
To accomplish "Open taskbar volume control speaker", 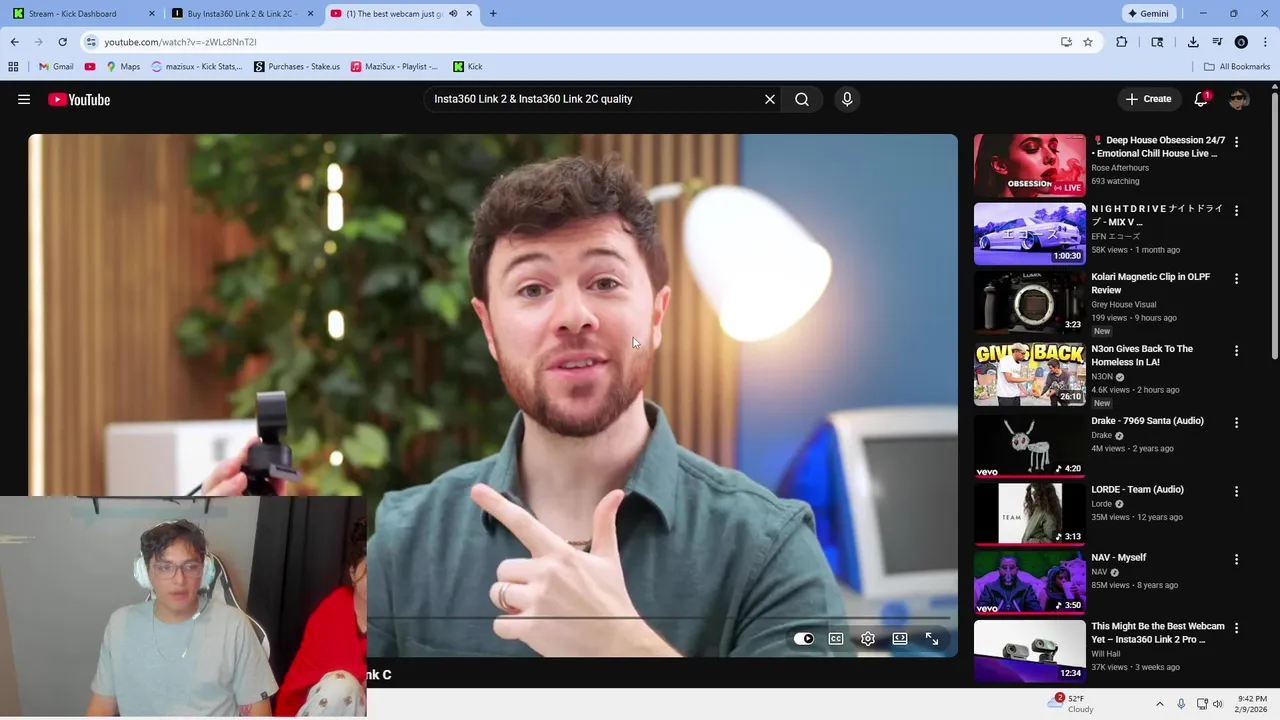I will pos(1217,704).
